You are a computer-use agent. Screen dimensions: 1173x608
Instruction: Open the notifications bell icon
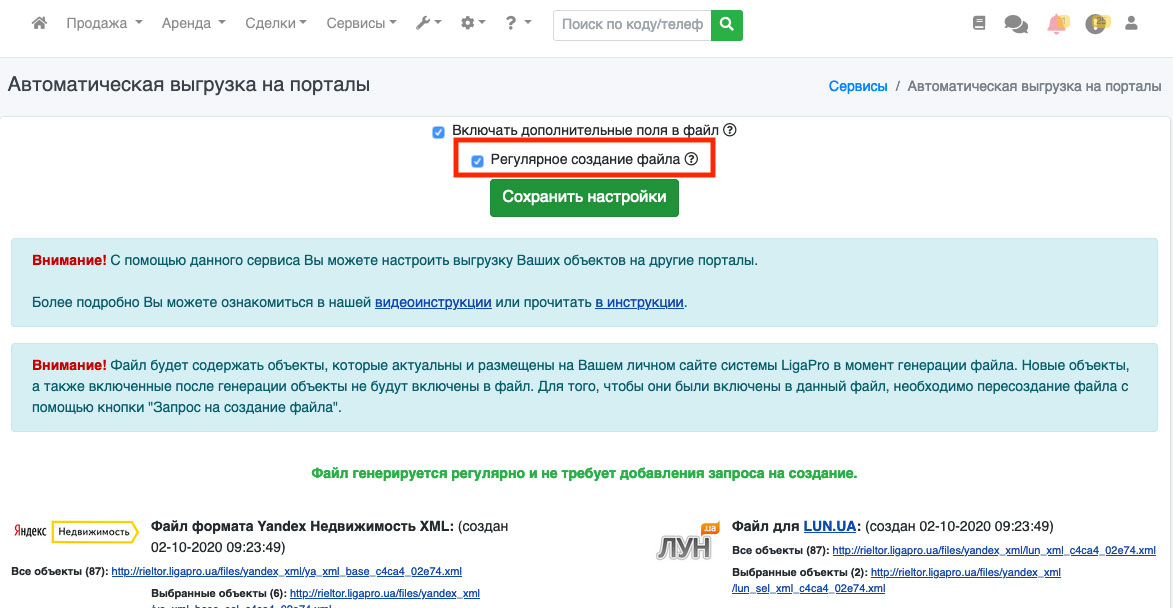click(1056, 24)
